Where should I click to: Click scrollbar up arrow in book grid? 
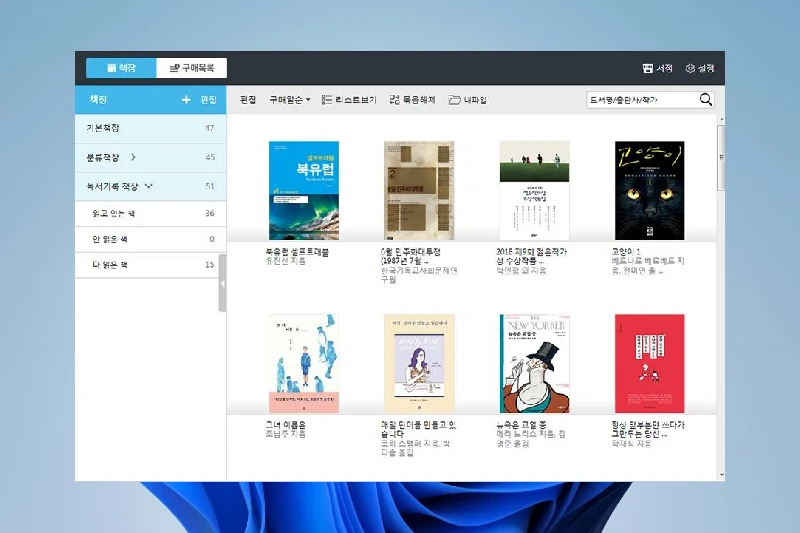(721, 119)
